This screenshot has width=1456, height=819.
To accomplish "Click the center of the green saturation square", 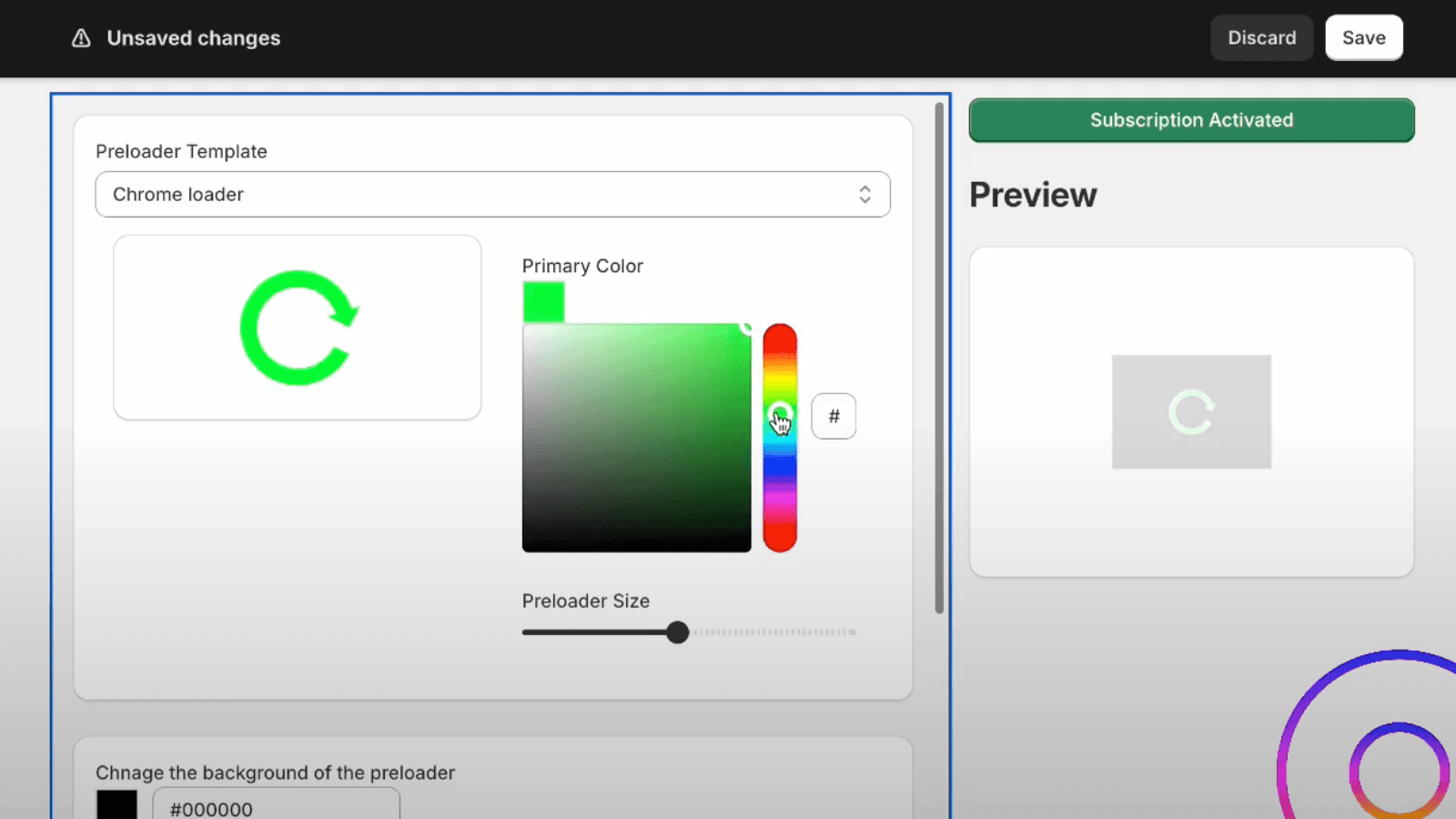I will [x=636, y=438].
